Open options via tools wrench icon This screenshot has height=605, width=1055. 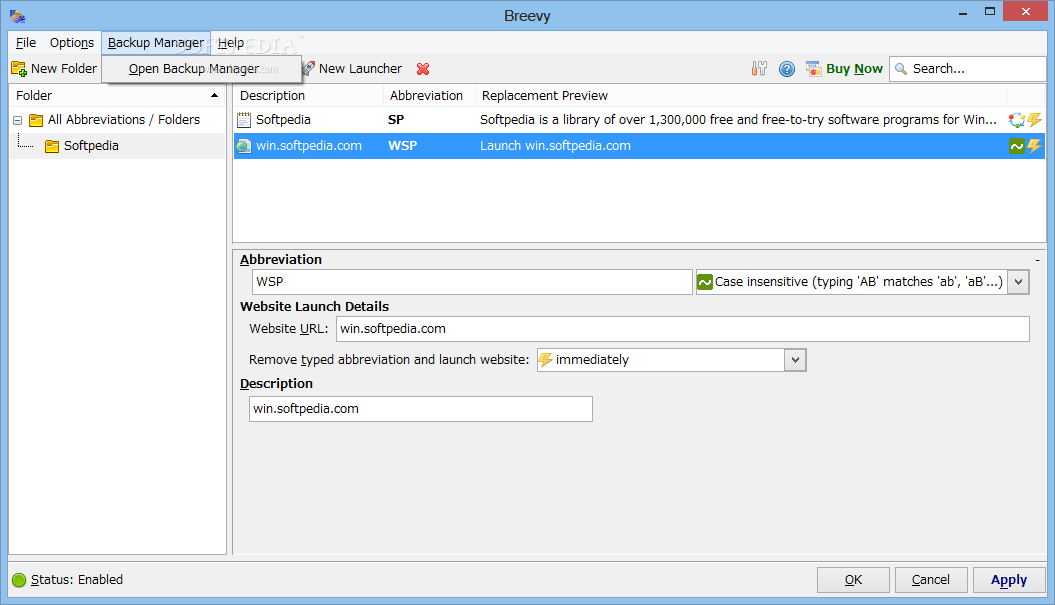[759, 69]
